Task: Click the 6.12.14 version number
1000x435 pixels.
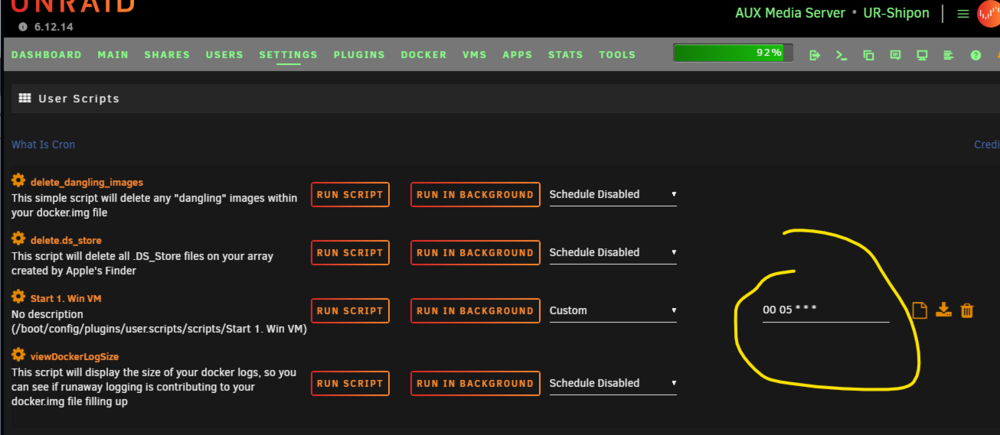Action: pos(54,27)
